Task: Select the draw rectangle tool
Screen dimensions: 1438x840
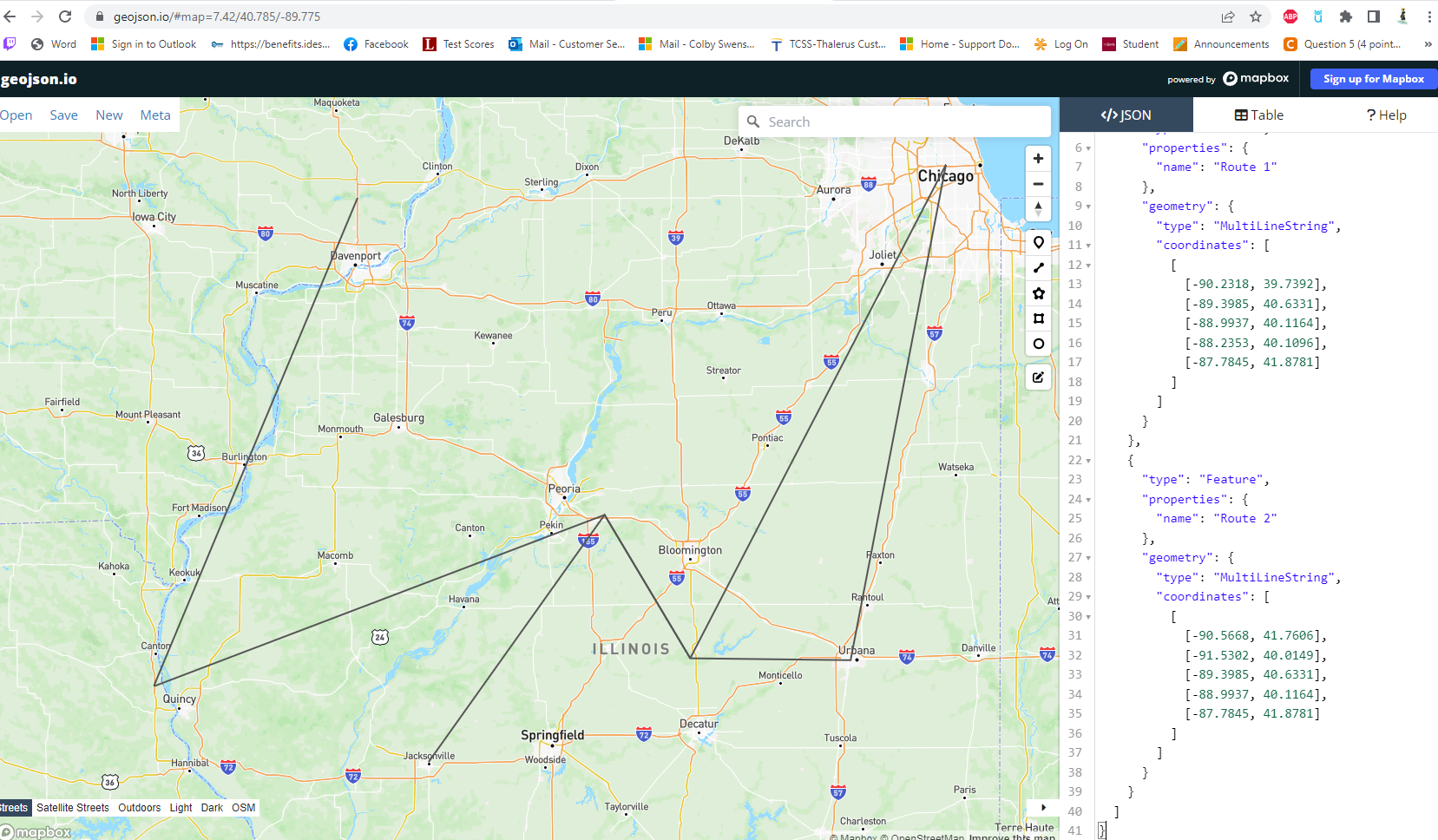Action: [x=1039, y=318]
